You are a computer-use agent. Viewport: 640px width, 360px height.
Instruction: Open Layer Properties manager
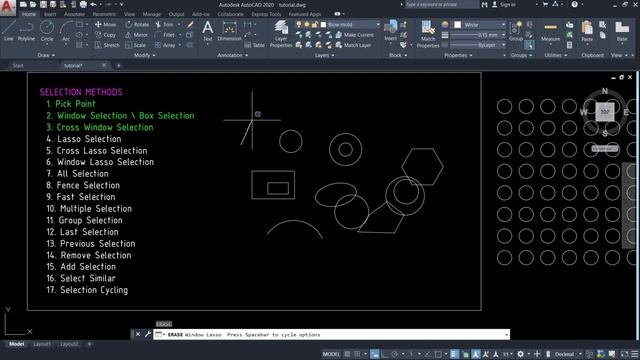281,33
